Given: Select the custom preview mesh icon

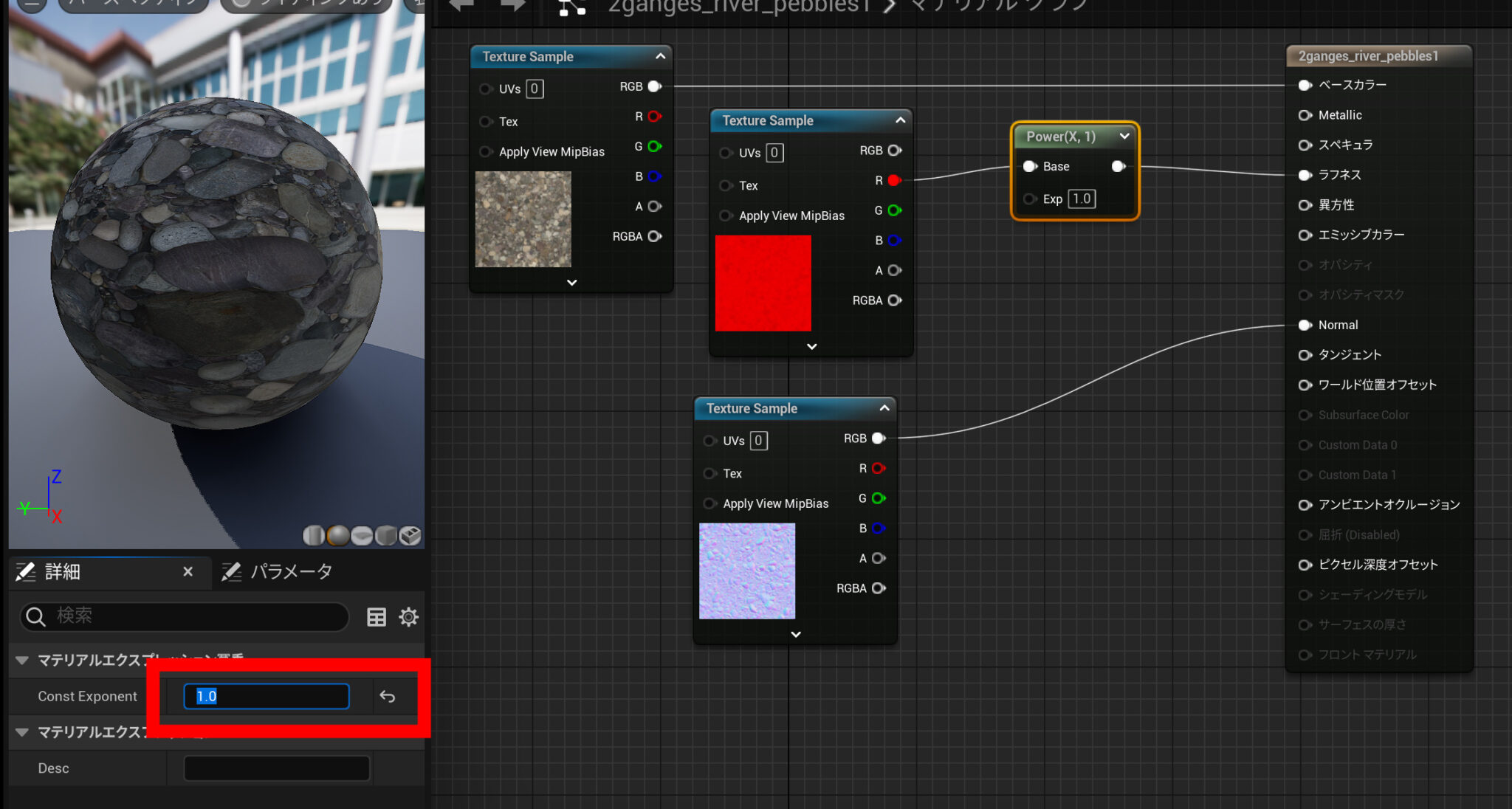Looking at the screenshot, I should tap(410, 536).
